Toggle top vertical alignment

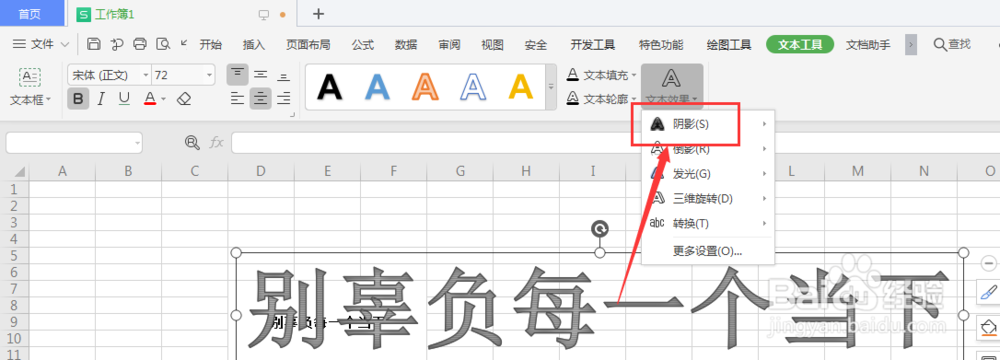pyautogui.click(x=238, y=75)
